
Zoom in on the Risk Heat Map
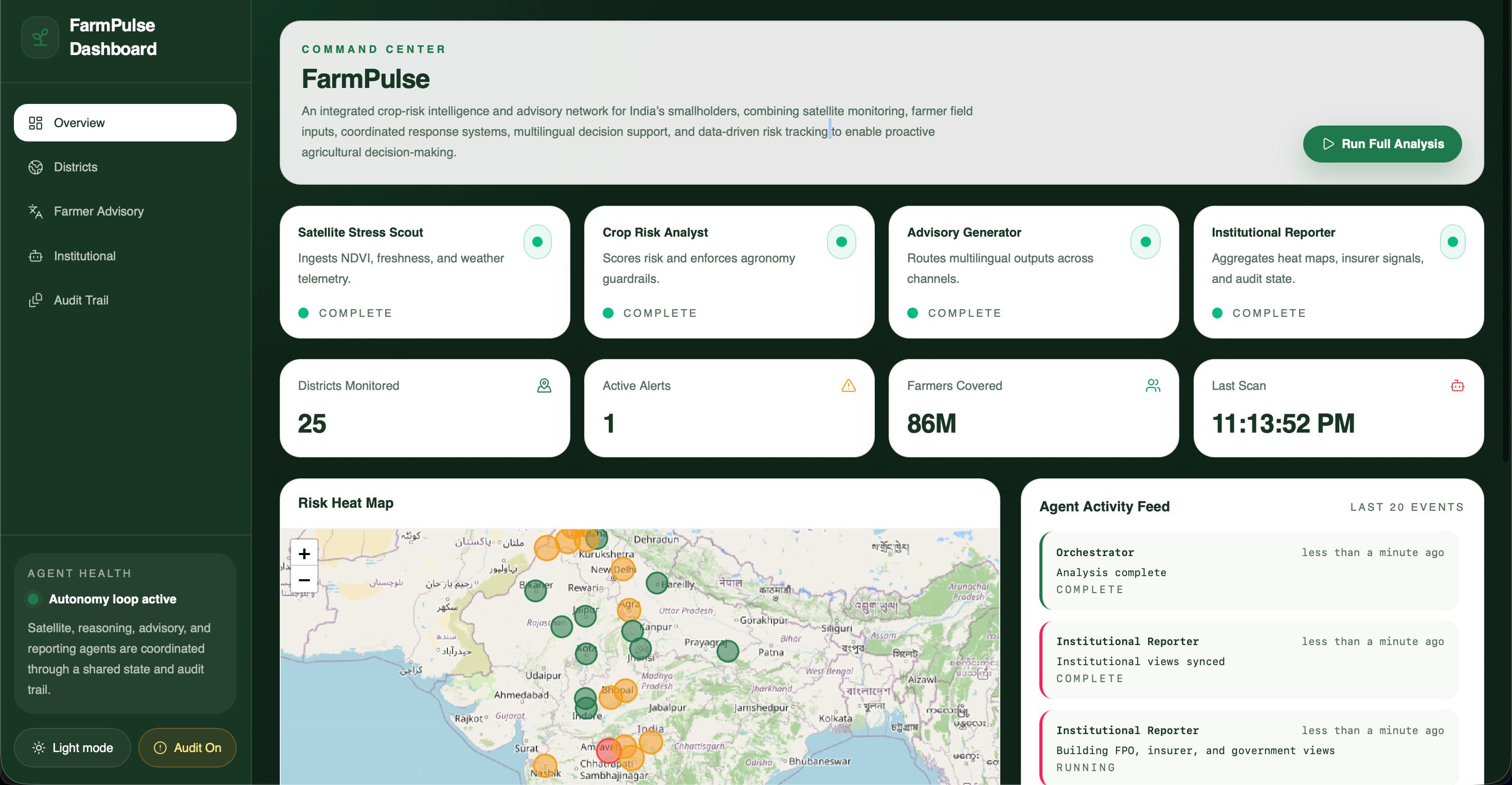coord(304,554)
